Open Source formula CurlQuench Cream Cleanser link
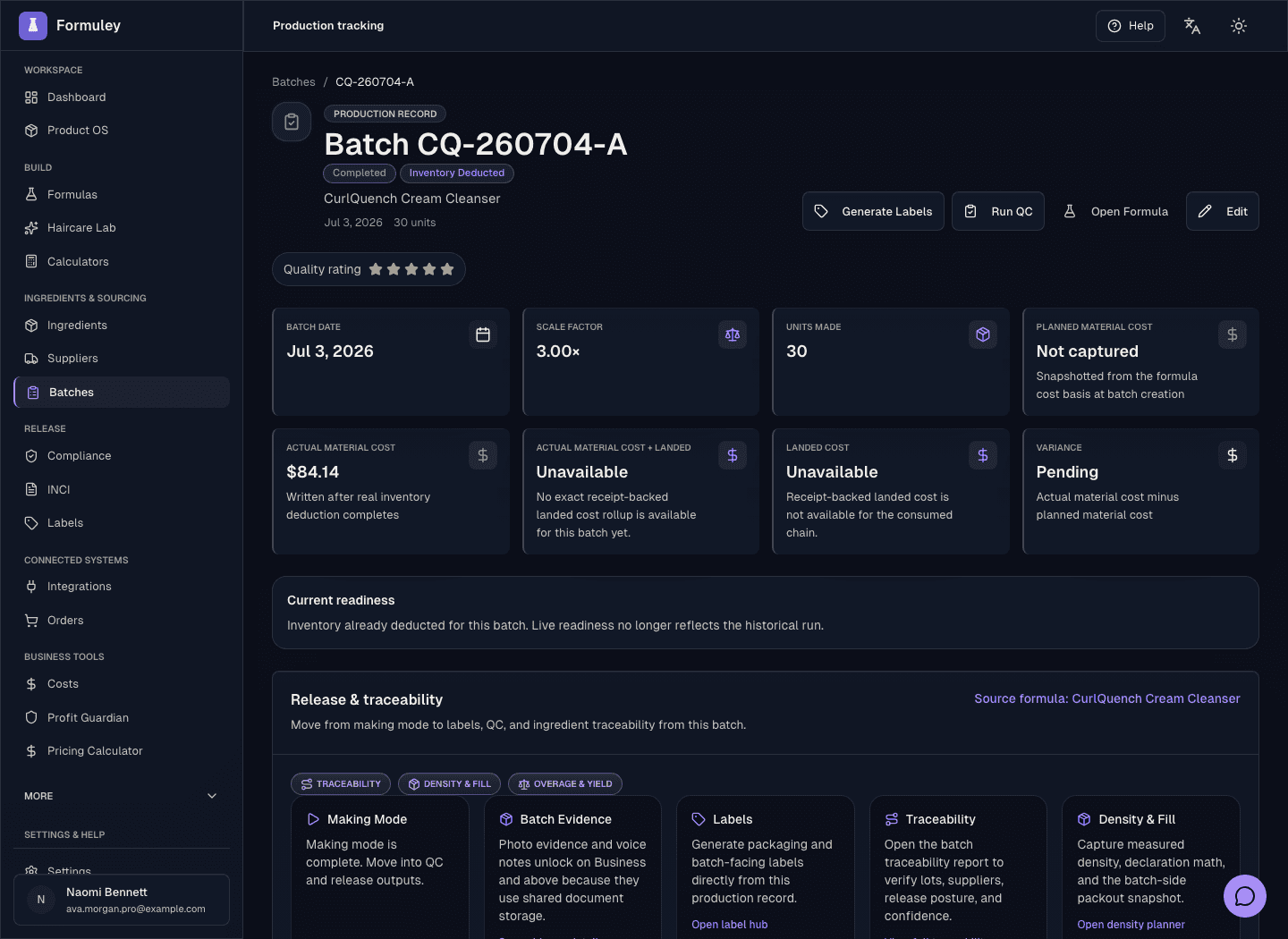Image resolution: width=1288 pixels, height=939 pixels. point(1107,699)
